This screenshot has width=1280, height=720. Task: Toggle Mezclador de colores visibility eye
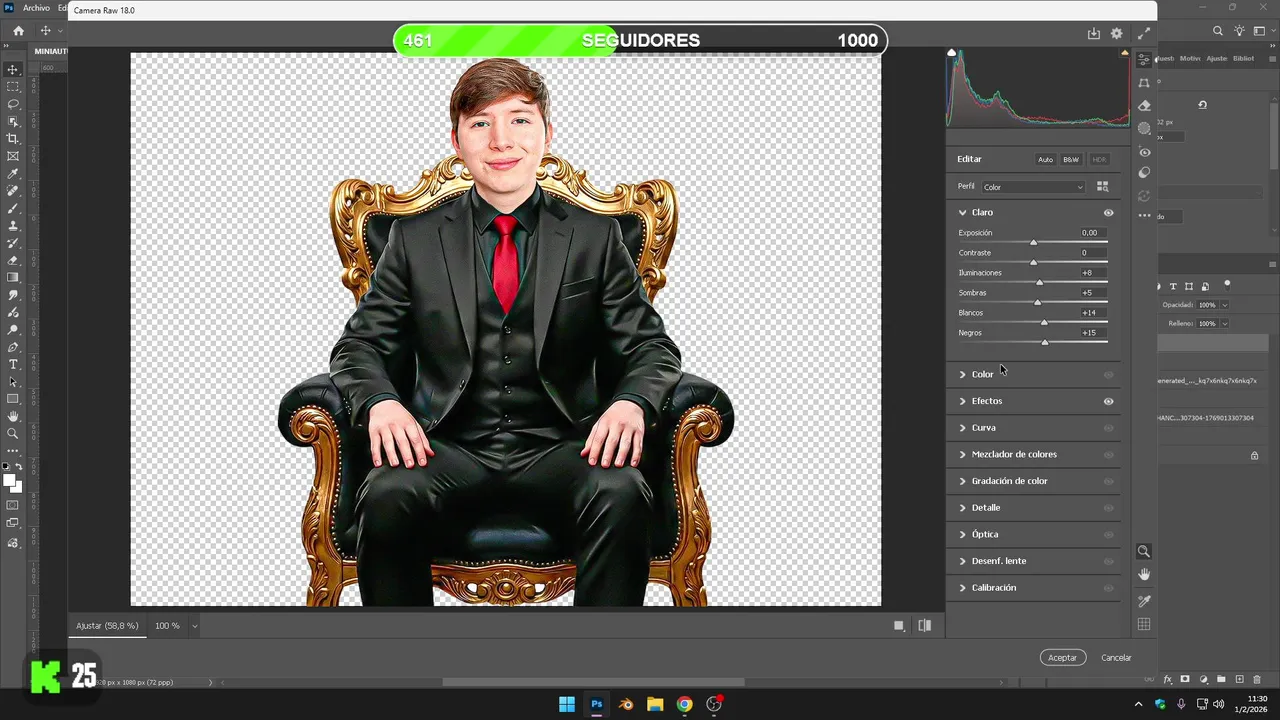[x=1108, y=454]
